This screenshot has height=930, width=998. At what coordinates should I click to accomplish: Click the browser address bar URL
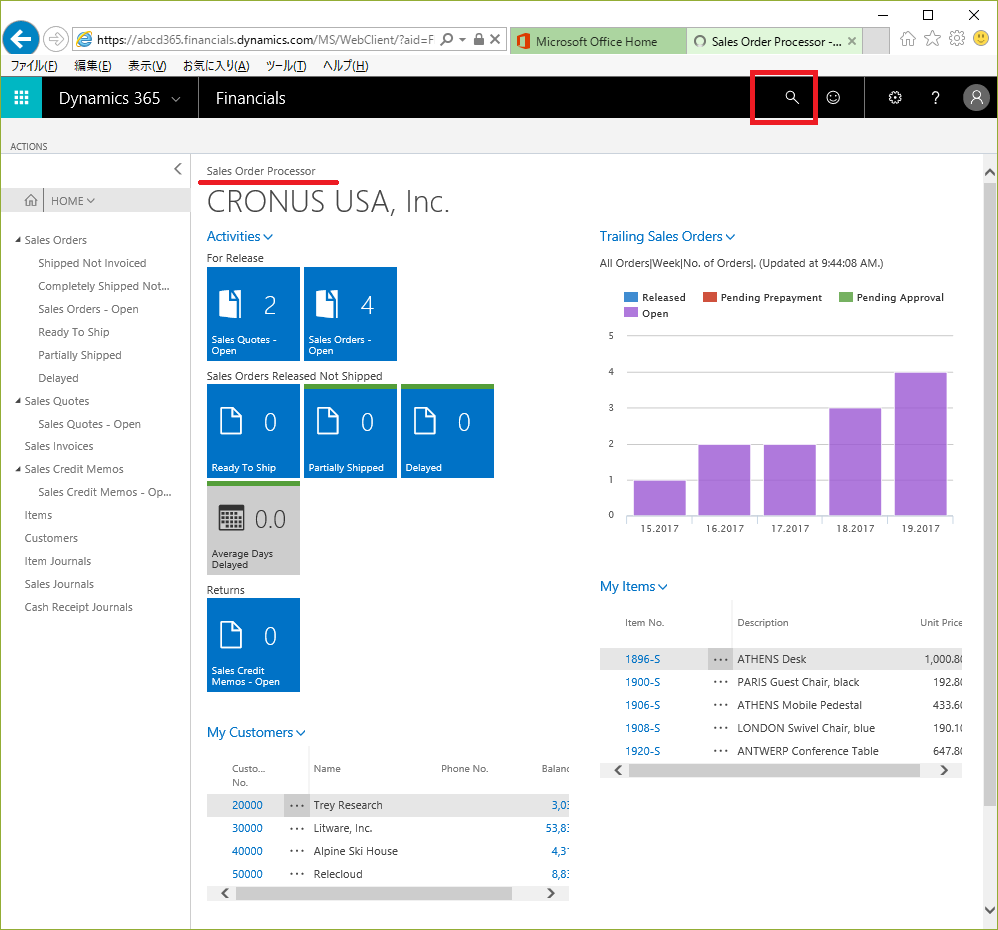[265, 39]
